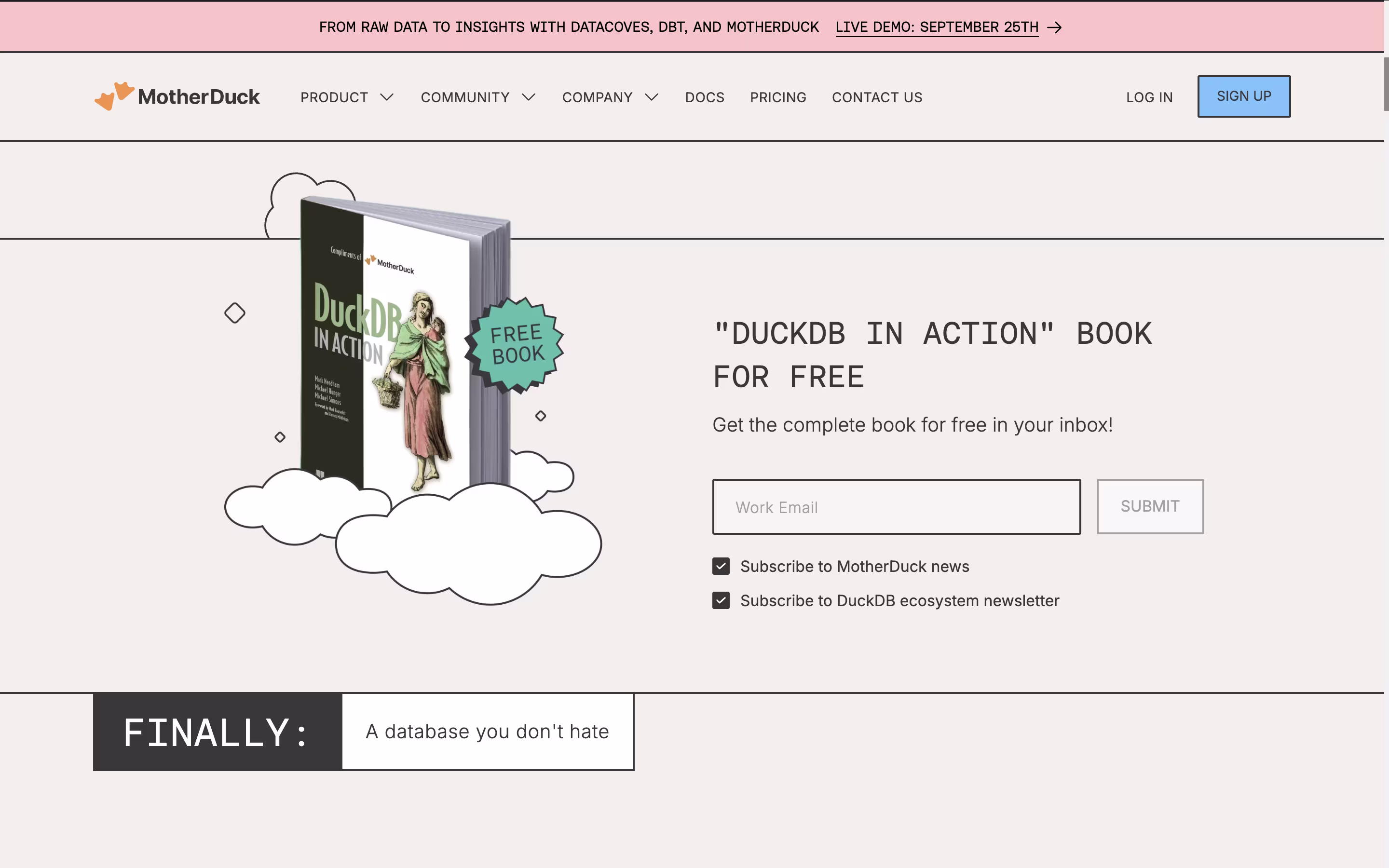Open the Product menu

click(x=334, y=97)
